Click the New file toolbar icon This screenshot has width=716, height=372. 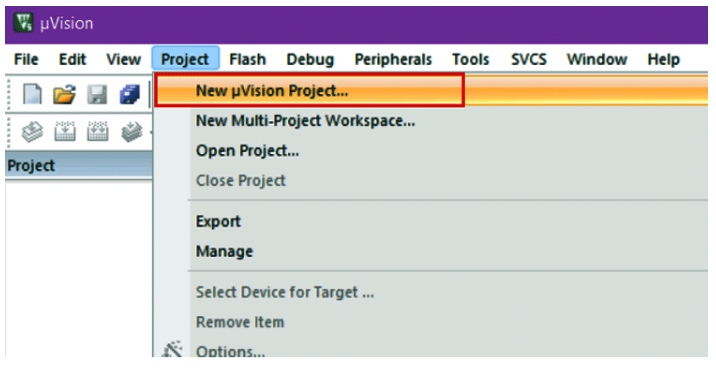pyautogui.click(x=32, y=94)
